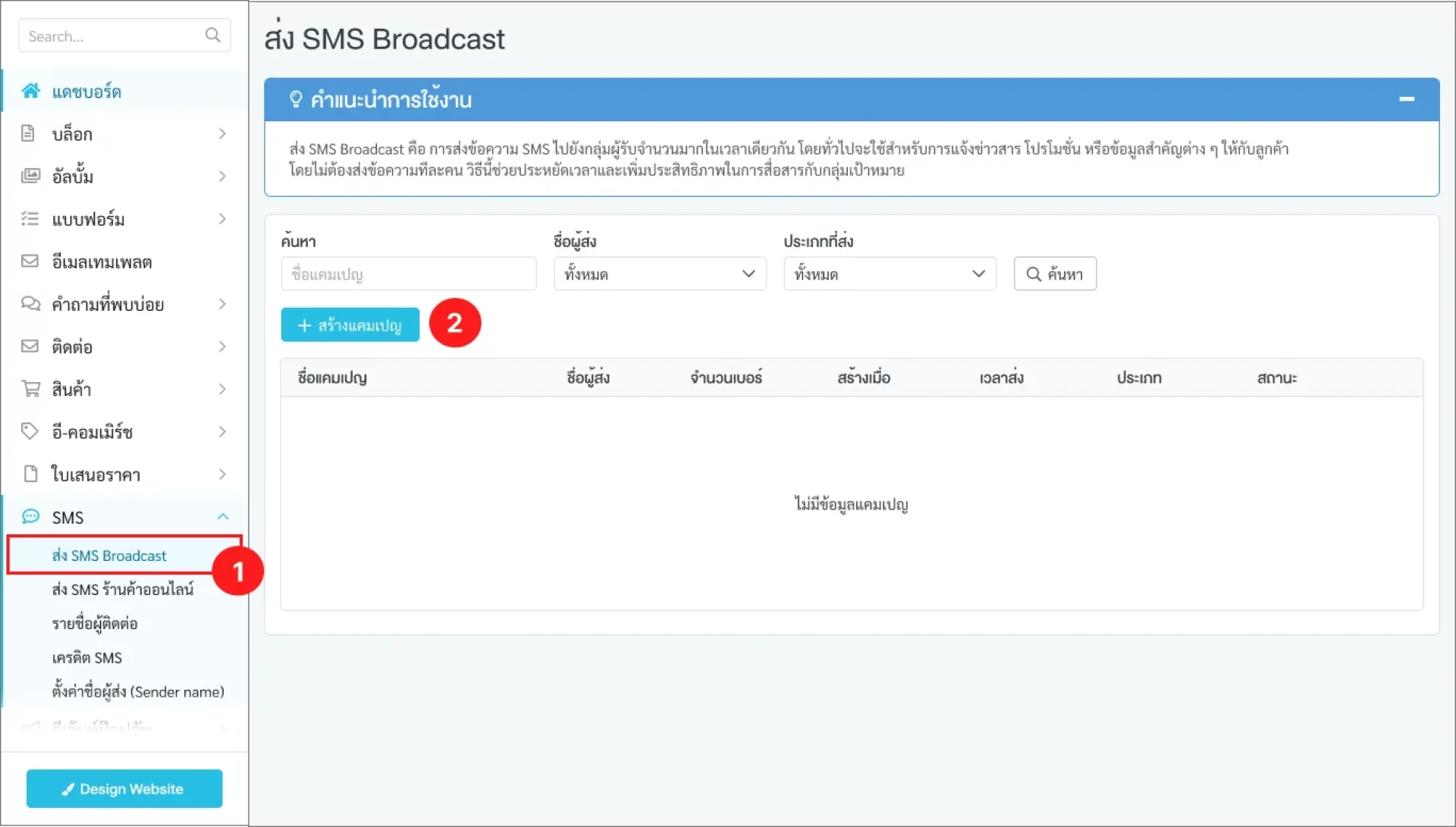Screen dimensions: 1456x827
Task: Click the home icon for แดชบอร์ด
Action: [30, 91]
